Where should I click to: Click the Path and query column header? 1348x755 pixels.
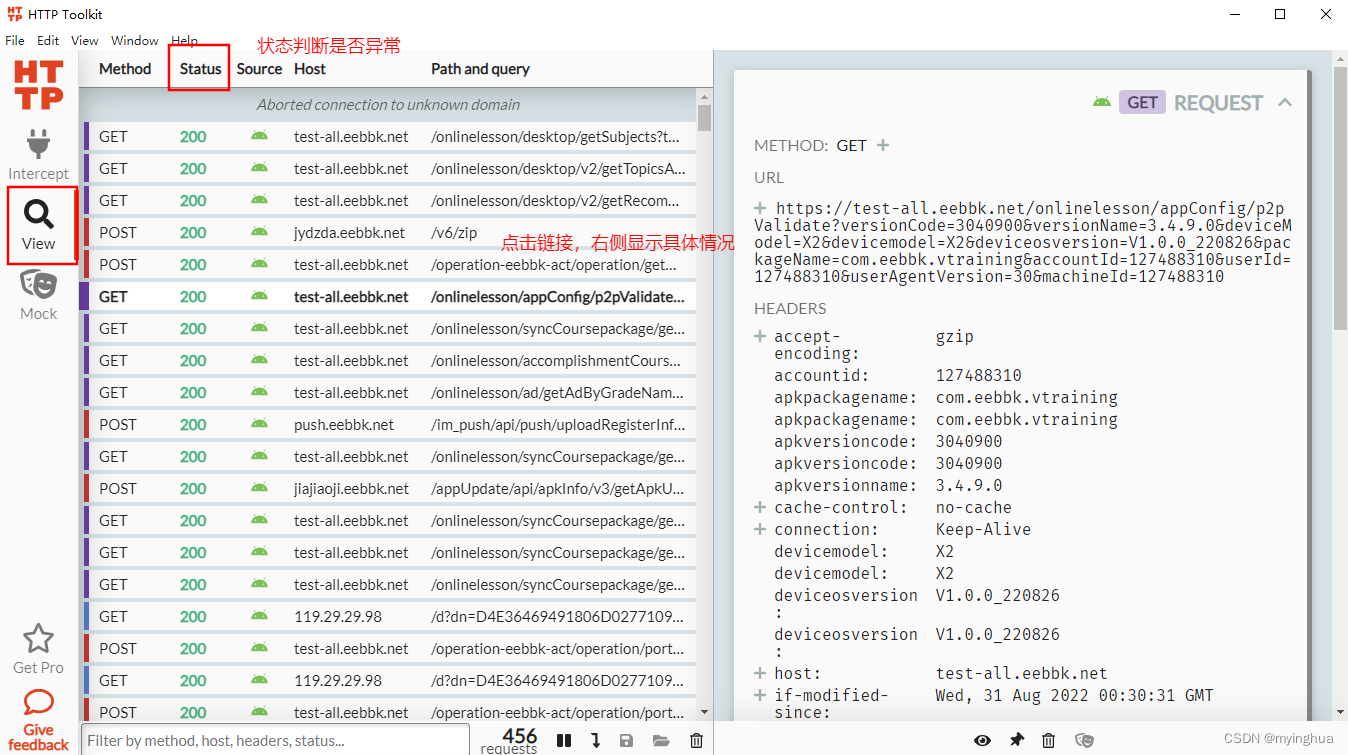[x=480, y=69]
